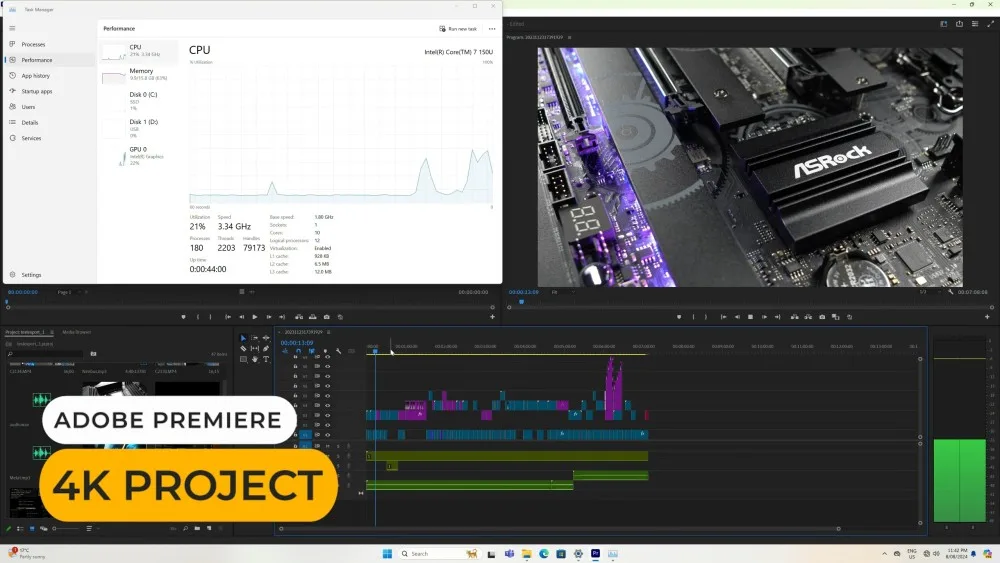Image resolution: width=1000 pixels, height=563 pixels.
Task: Open Page 1 dropdown in Source monitor
Action: coord(71,291)
